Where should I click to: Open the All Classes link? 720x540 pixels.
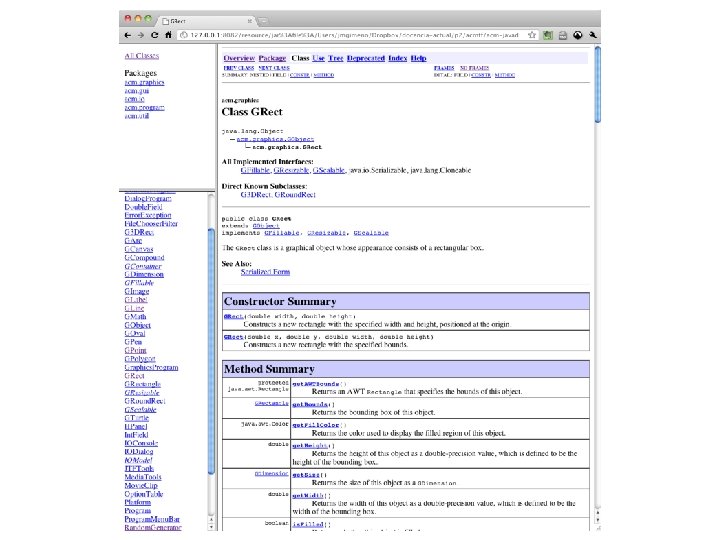click(142, 56)
